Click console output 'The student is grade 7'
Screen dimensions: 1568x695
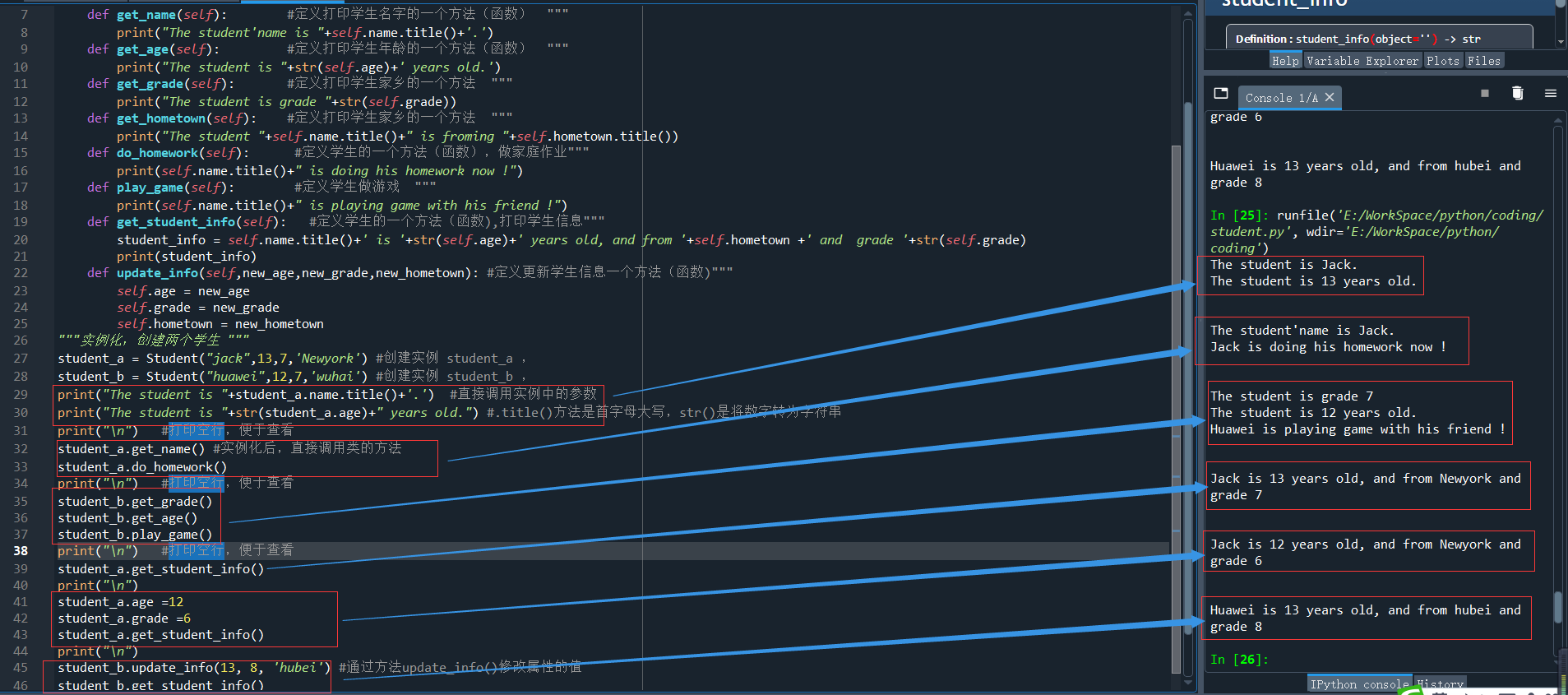(x=1292, y=396)
